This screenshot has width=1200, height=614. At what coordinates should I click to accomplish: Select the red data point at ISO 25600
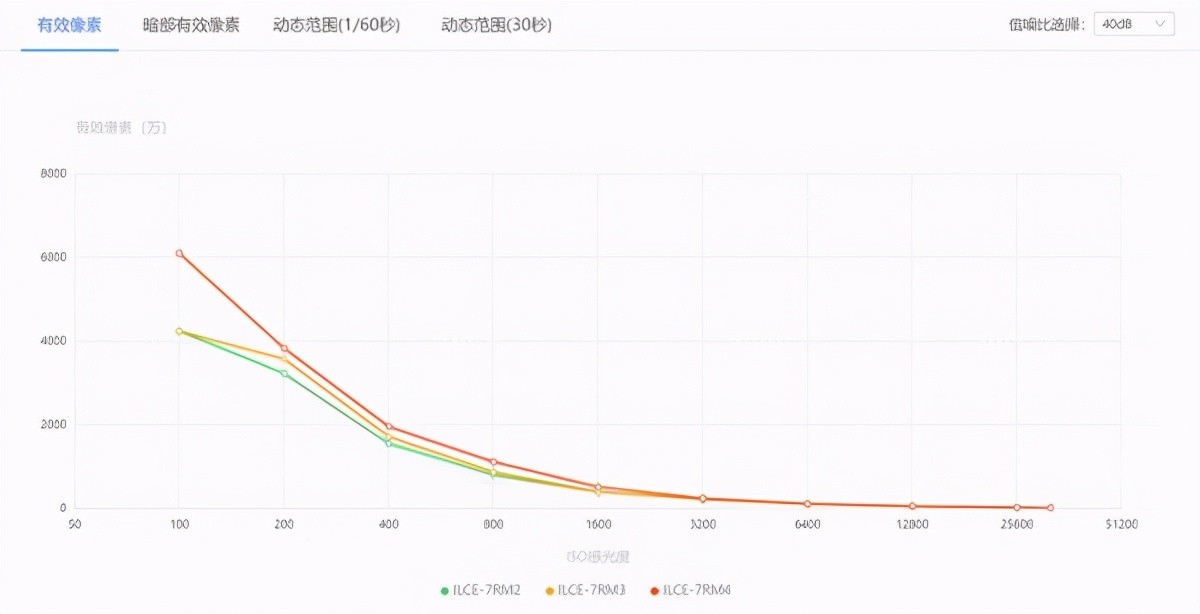tap(1017, 508)
